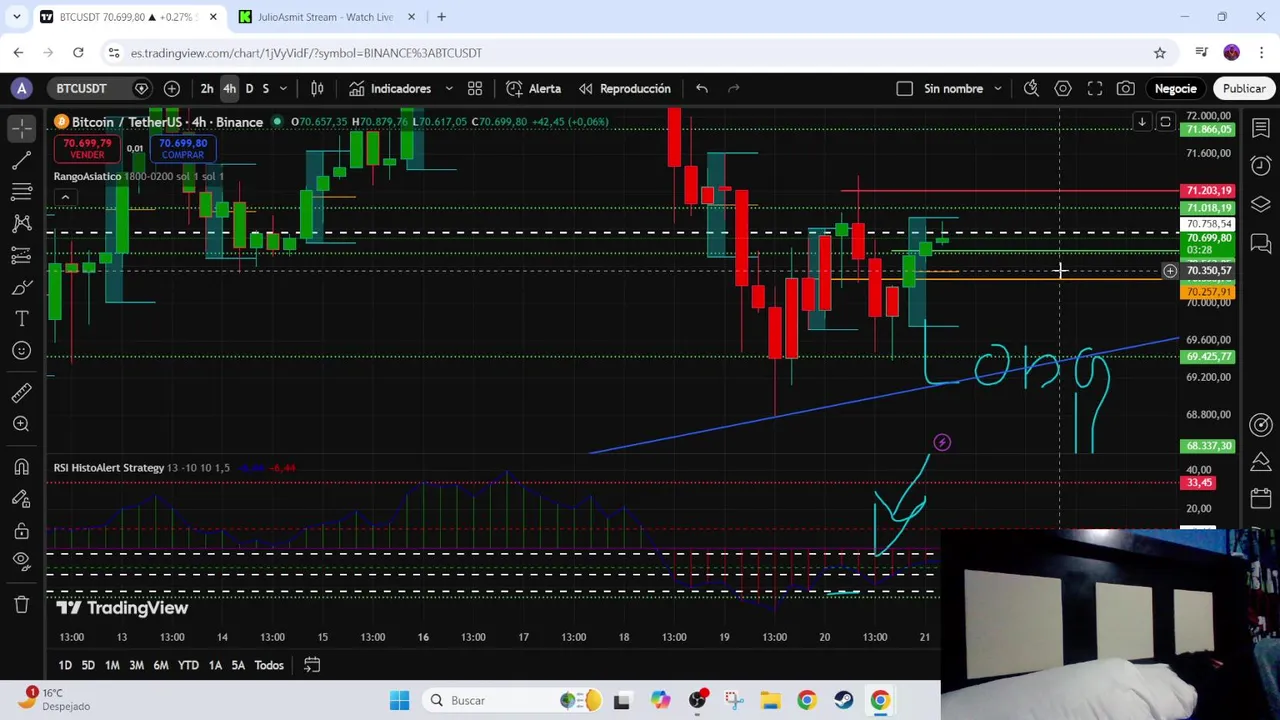Click the add symbol compare plus icon
Image resolution: width=1280 pixels, height=720 pixels.
pyautogui.click(x=172, y=89)
